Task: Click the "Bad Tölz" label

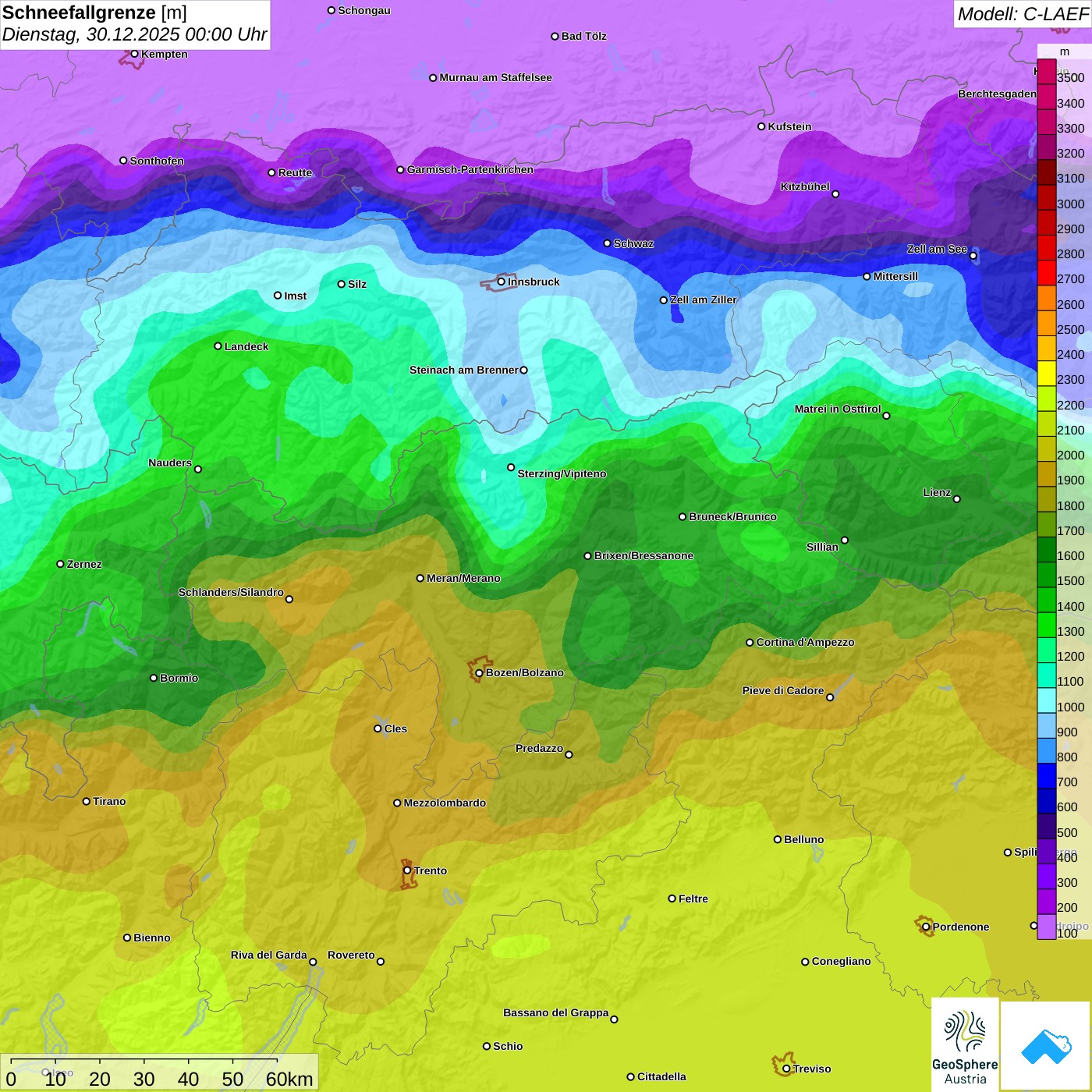Action: tap(583, 36)
